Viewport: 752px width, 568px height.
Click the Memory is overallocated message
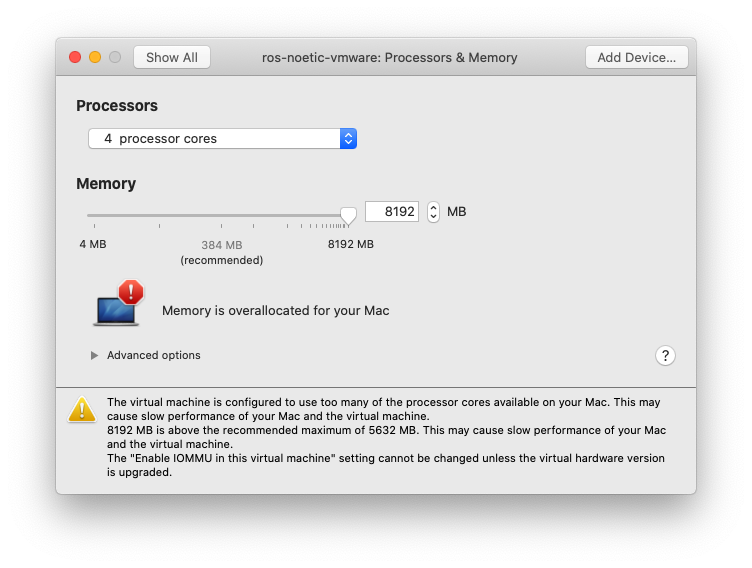click(x=275, y=311)
